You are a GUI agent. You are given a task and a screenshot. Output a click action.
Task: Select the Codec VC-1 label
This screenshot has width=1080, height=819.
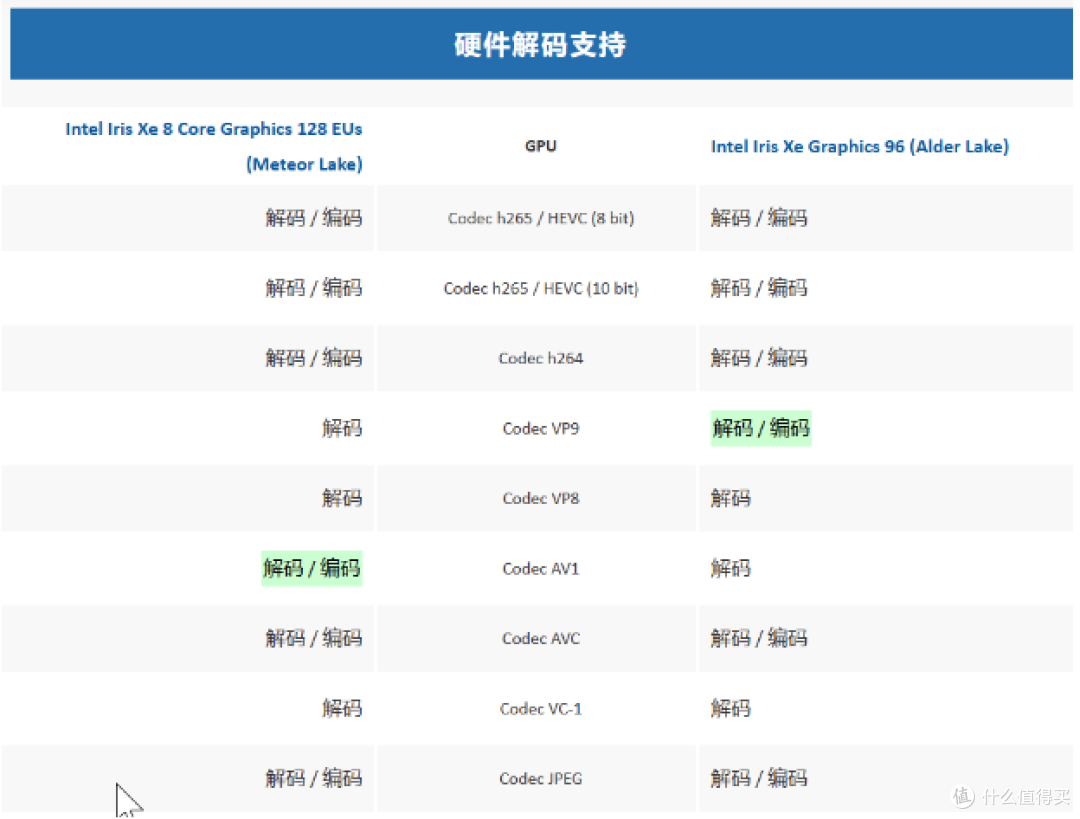pos(541,709)
